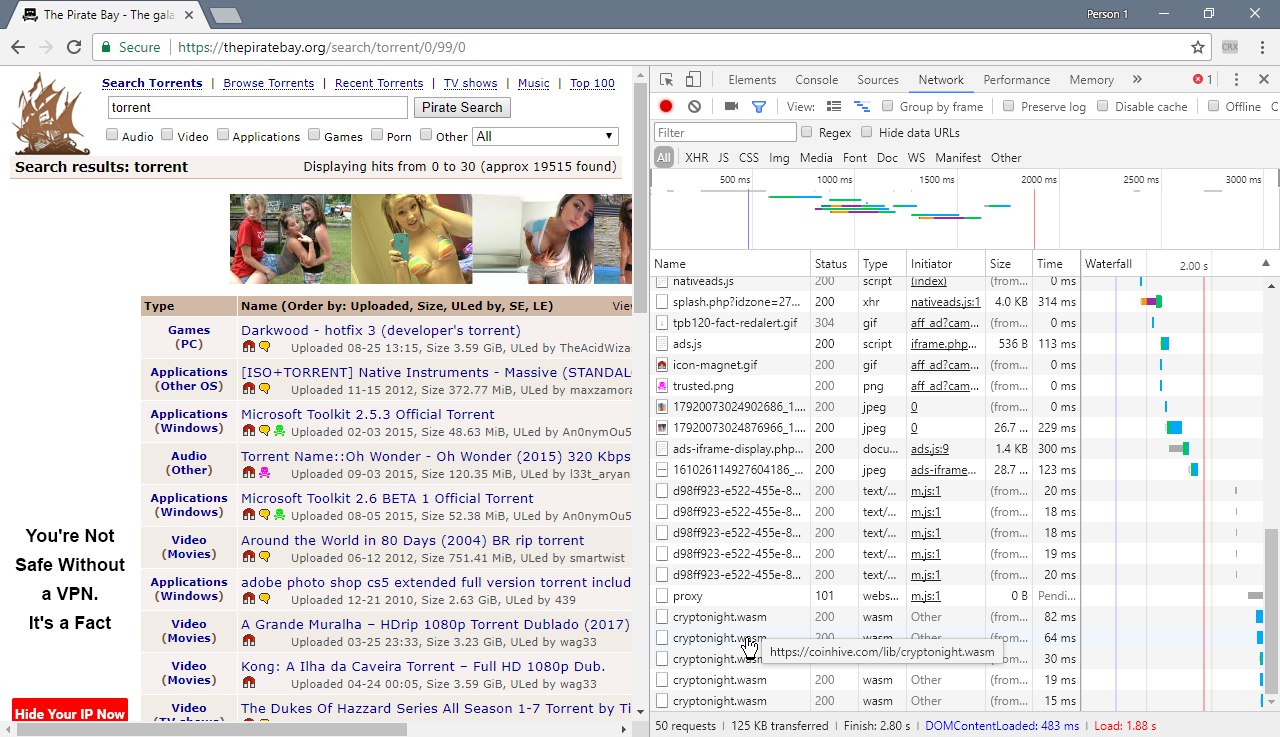Viewport: 1280px width, 737px height.
Task: Click the Hide Your IP Now button
Action: point(70,711)
